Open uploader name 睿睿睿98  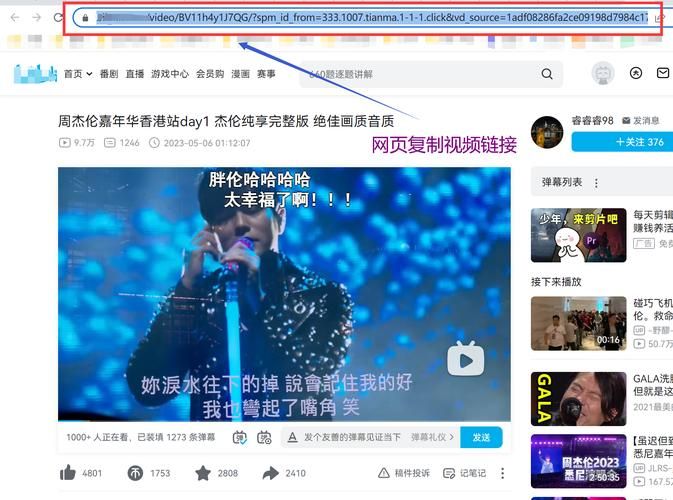[x=592, y=121]
